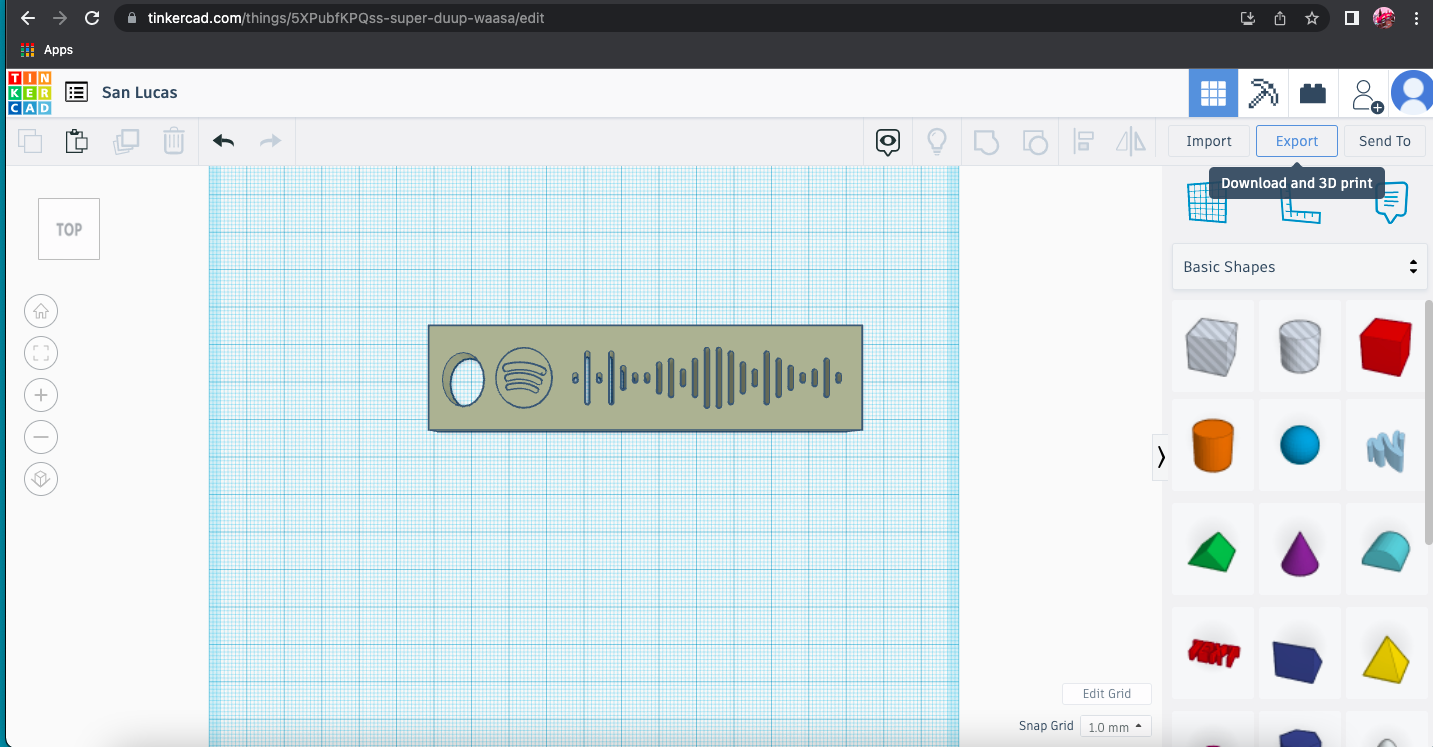
Task: Click Fit all in view icon
Action: (x=41, y=353)
